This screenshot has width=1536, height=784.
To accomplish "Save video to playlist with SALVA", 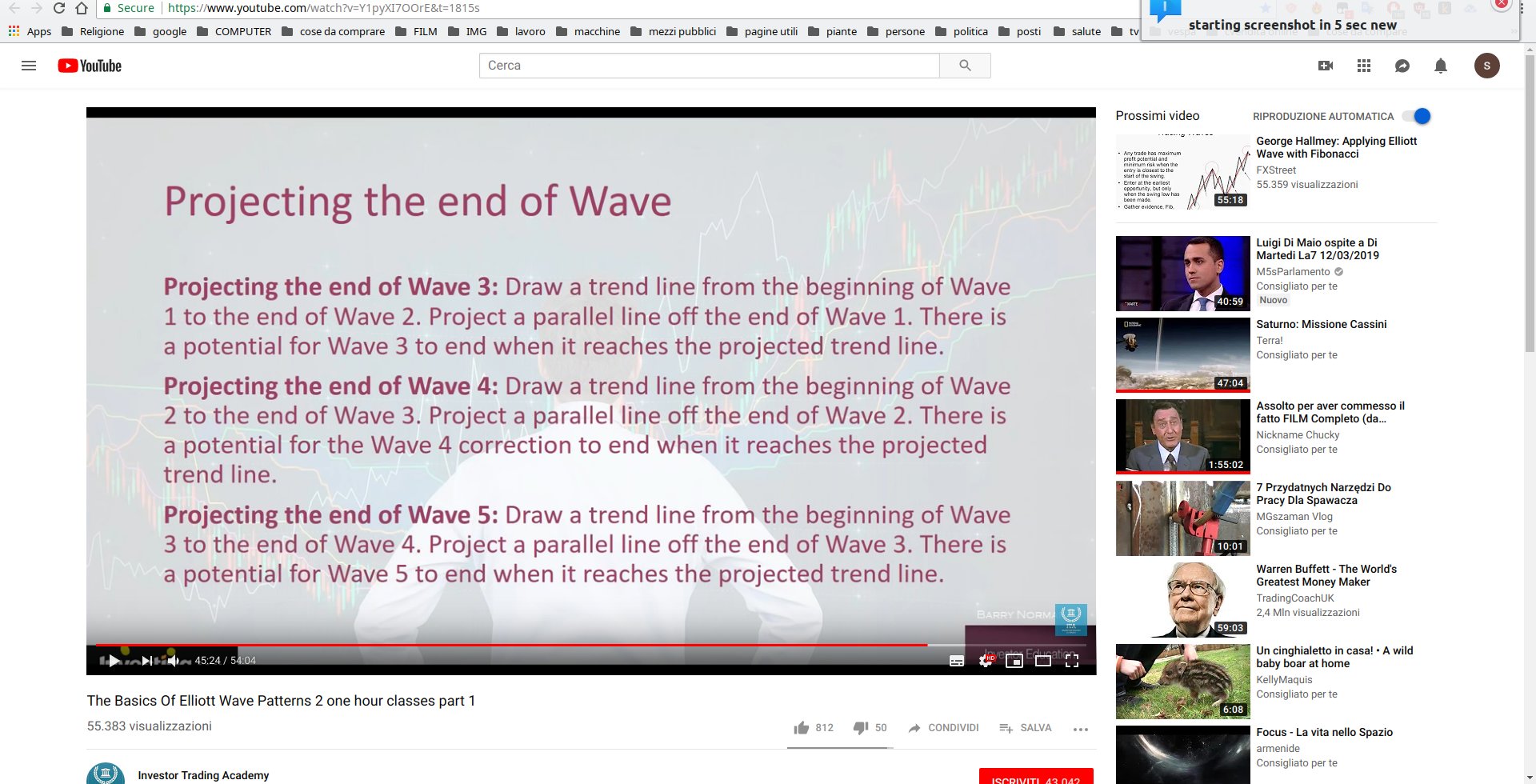I will pos(1025,728).
